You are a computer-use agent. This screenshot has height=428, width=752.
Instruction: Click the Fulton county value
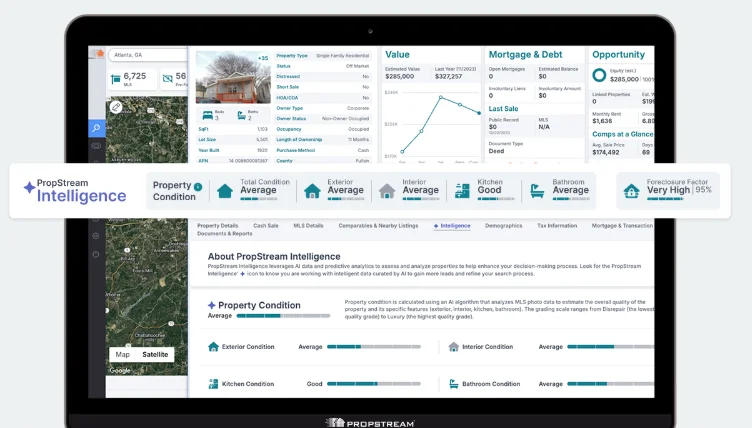(x=362, y=161)
